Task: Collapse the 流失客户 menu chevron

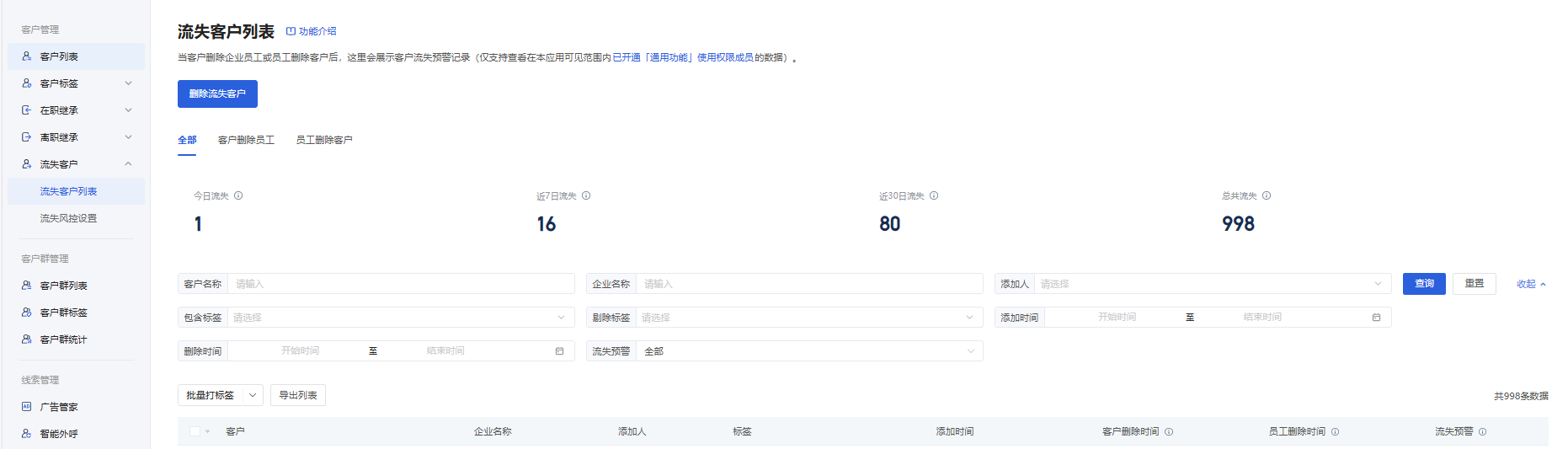Action: (128, 164)
